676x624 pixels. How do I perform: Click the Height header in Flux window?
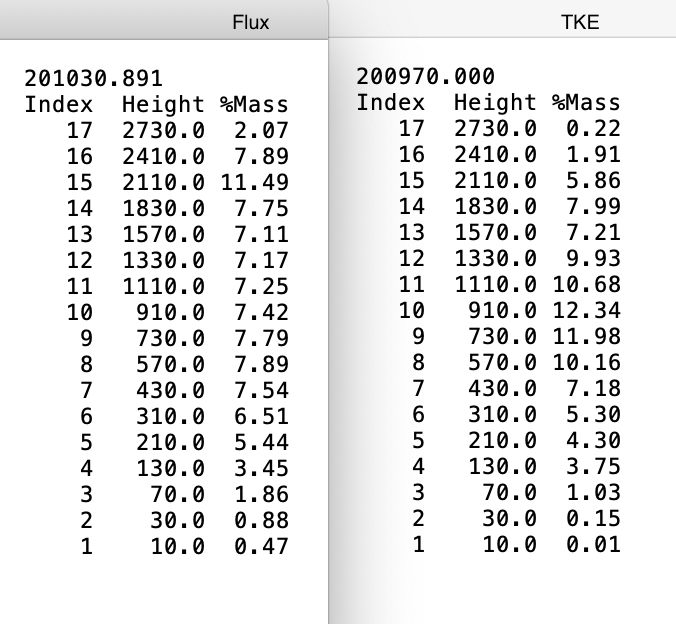click(163, 105)
